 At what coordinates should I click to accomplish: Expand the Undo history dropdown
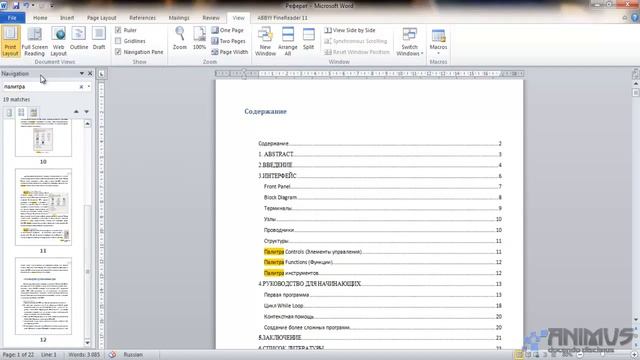coord(33,6)
